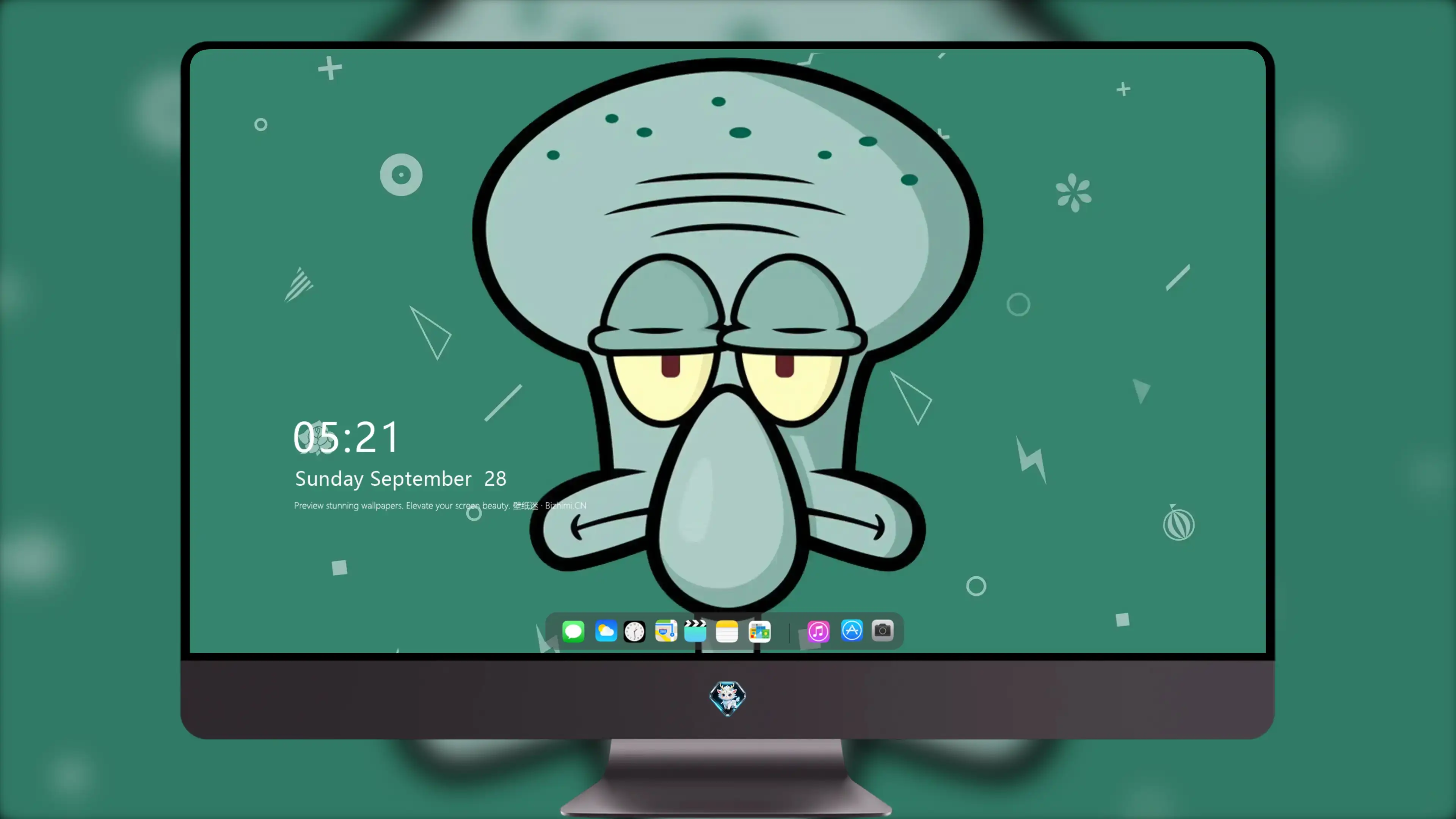
Task: Open the green Messages app in the dock
Action: (573, 631)
